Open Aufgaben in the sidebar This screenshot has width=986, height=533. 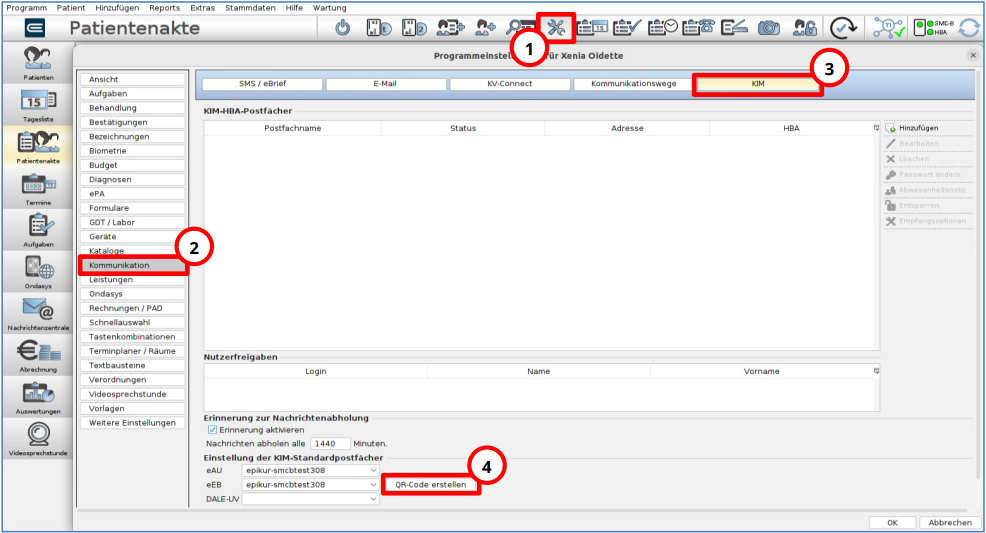point(38,230)
